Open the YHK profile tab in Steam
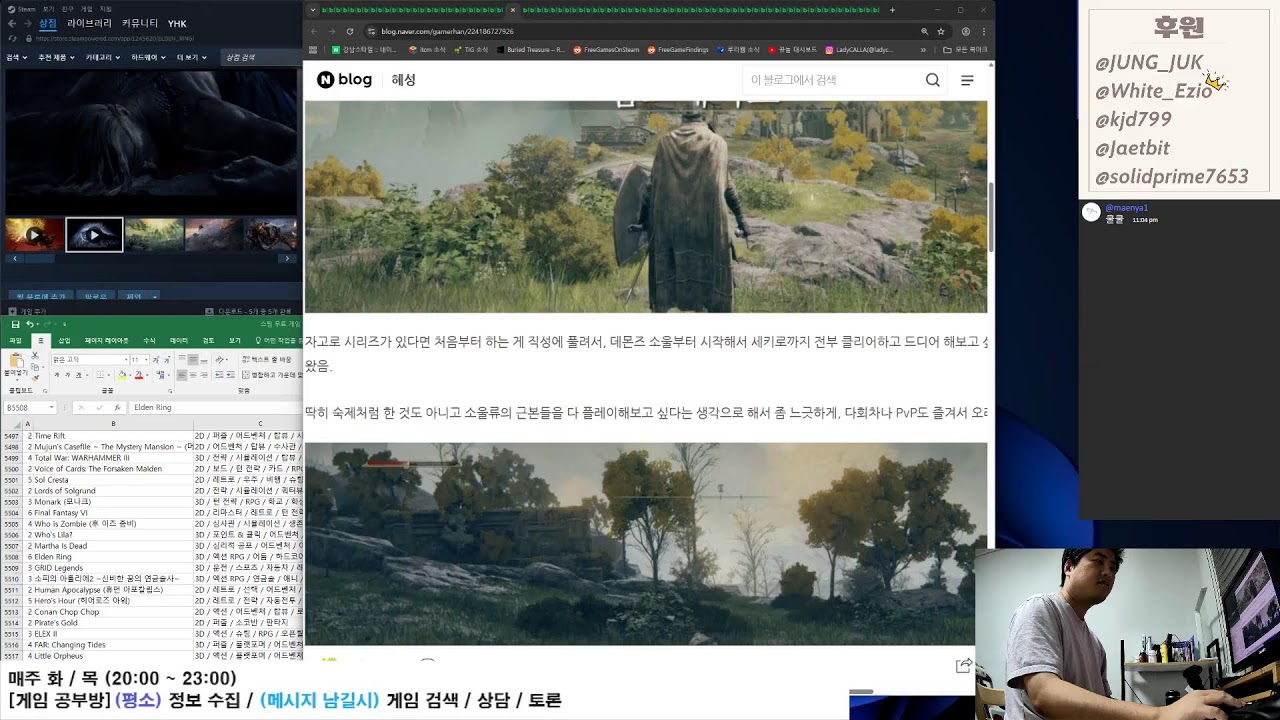 click(x=177, y=23)
